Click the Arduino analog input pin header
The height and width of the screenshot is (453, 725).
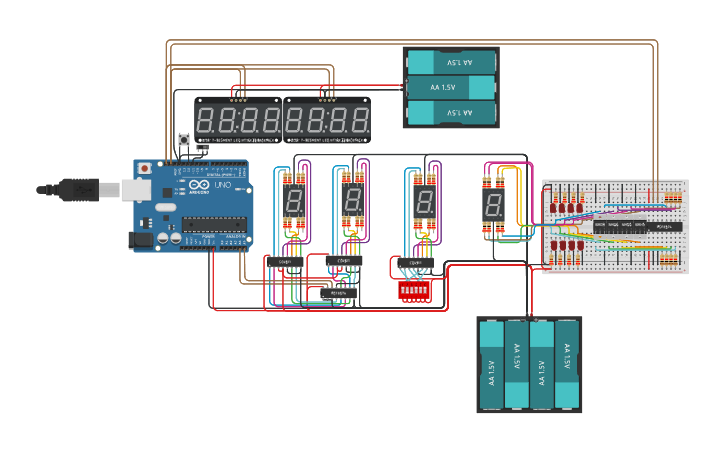(x=233, y=249)
